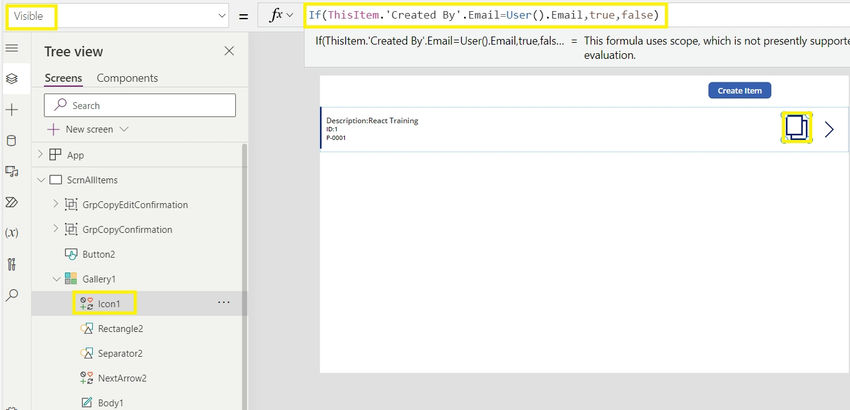Select GrpCopyConfirmation in the tree
Screen dimensions: 850x410
(x=127, y=229)
